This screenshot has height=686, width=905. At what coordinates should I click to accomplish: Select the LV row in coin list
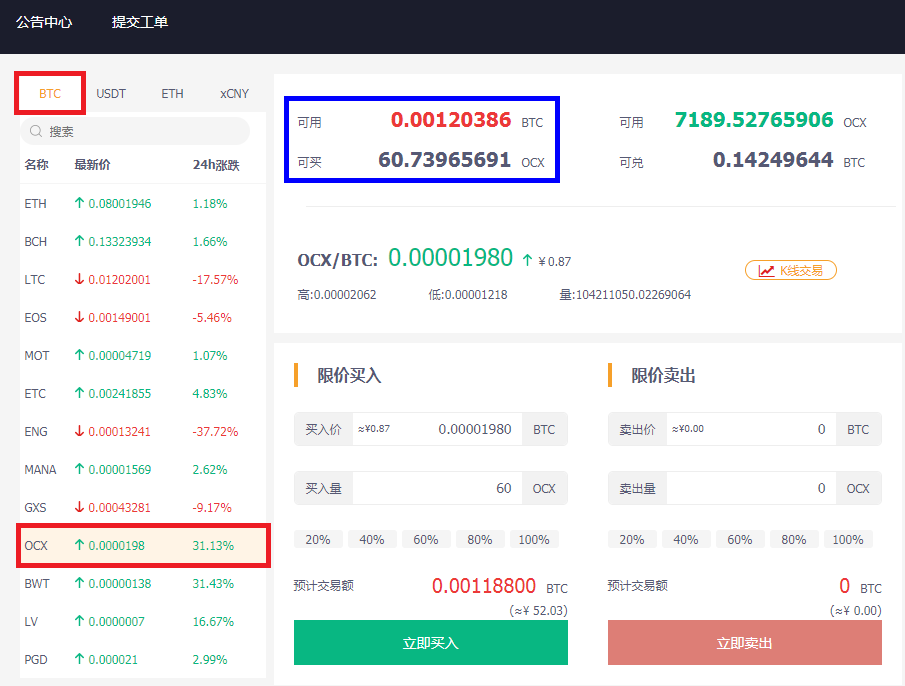[x=143, y=622]
